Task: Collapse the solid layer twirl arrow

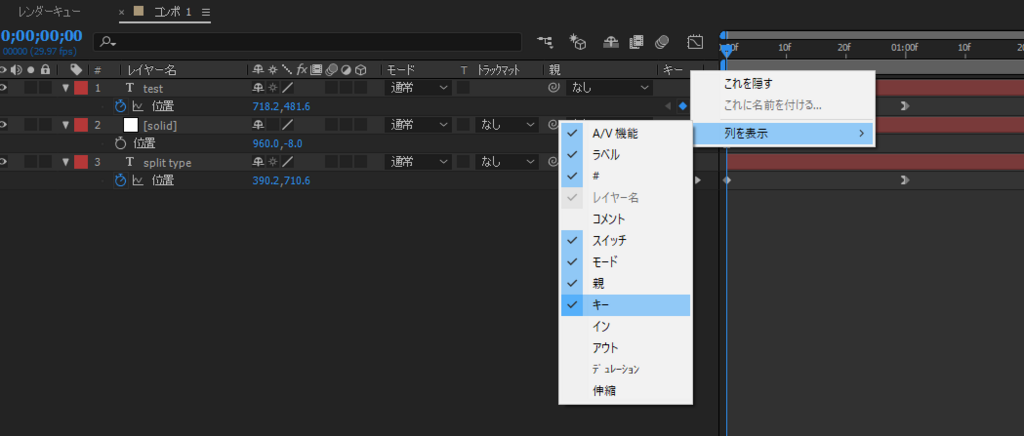Action: pos(65,125)
